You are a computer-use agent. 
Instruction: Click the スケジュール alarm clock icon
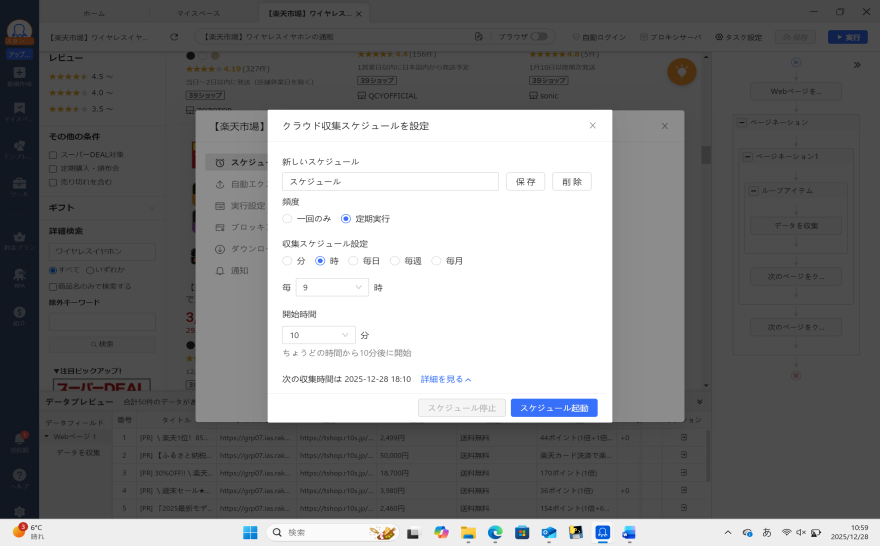click(x=220, y=162)
